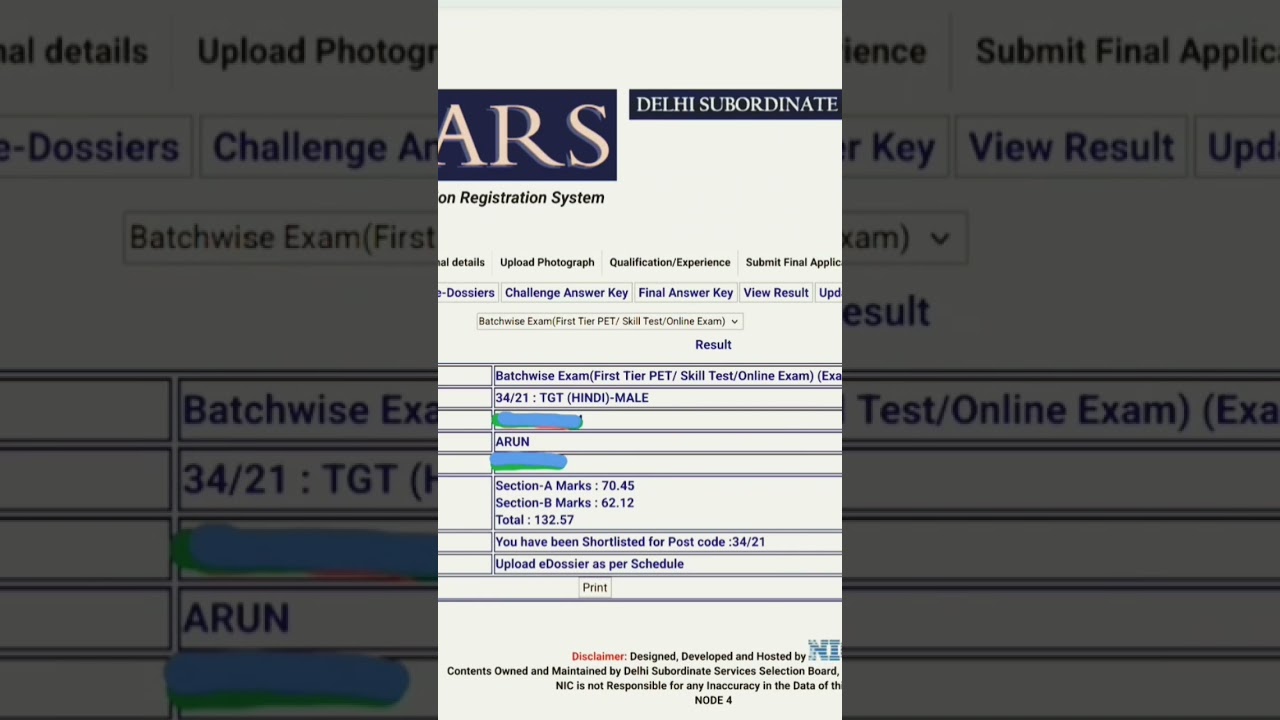
Task: Select the name ARUN in table
Action: point(512,442)
